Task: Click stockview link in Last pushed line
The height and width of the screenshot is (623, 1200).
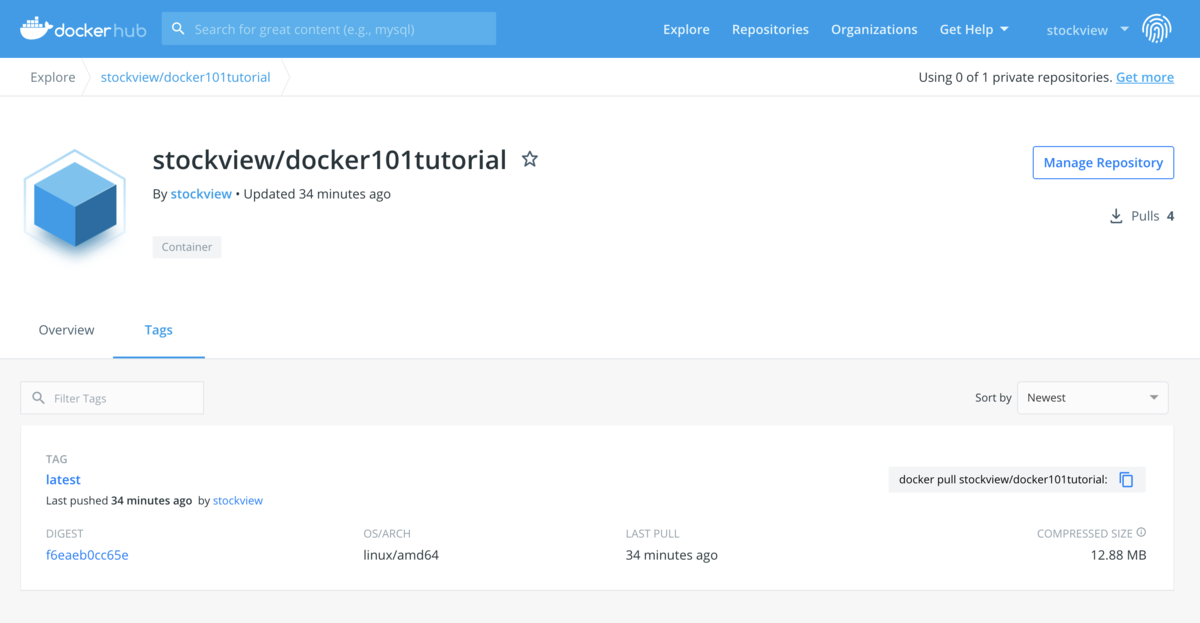Action: click(238, 500)
